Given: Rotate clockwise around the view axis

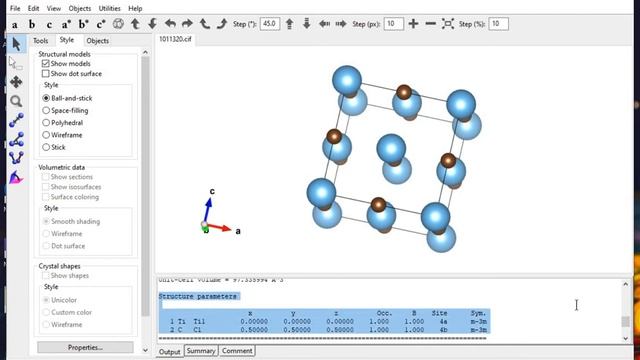Looking at the screenshot, I should click(222, 24).
